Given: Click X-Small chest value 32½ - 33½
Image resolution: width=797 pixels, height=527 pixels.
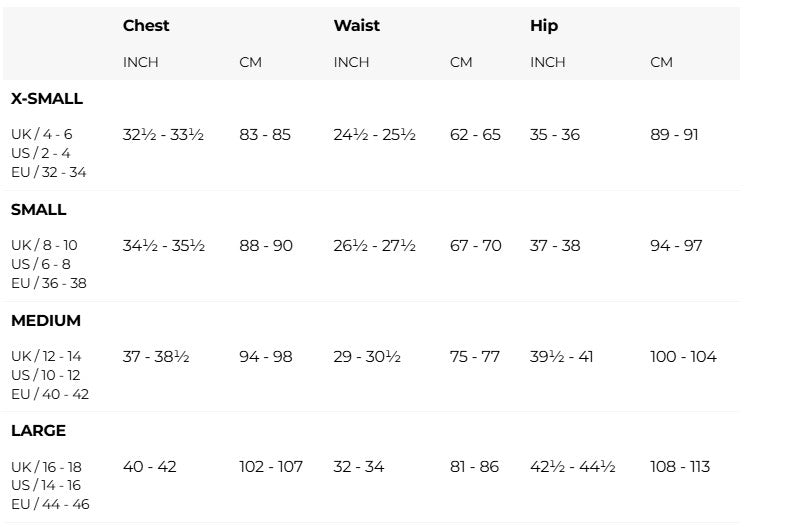Looking at the screenshot, I should [163, 134].
